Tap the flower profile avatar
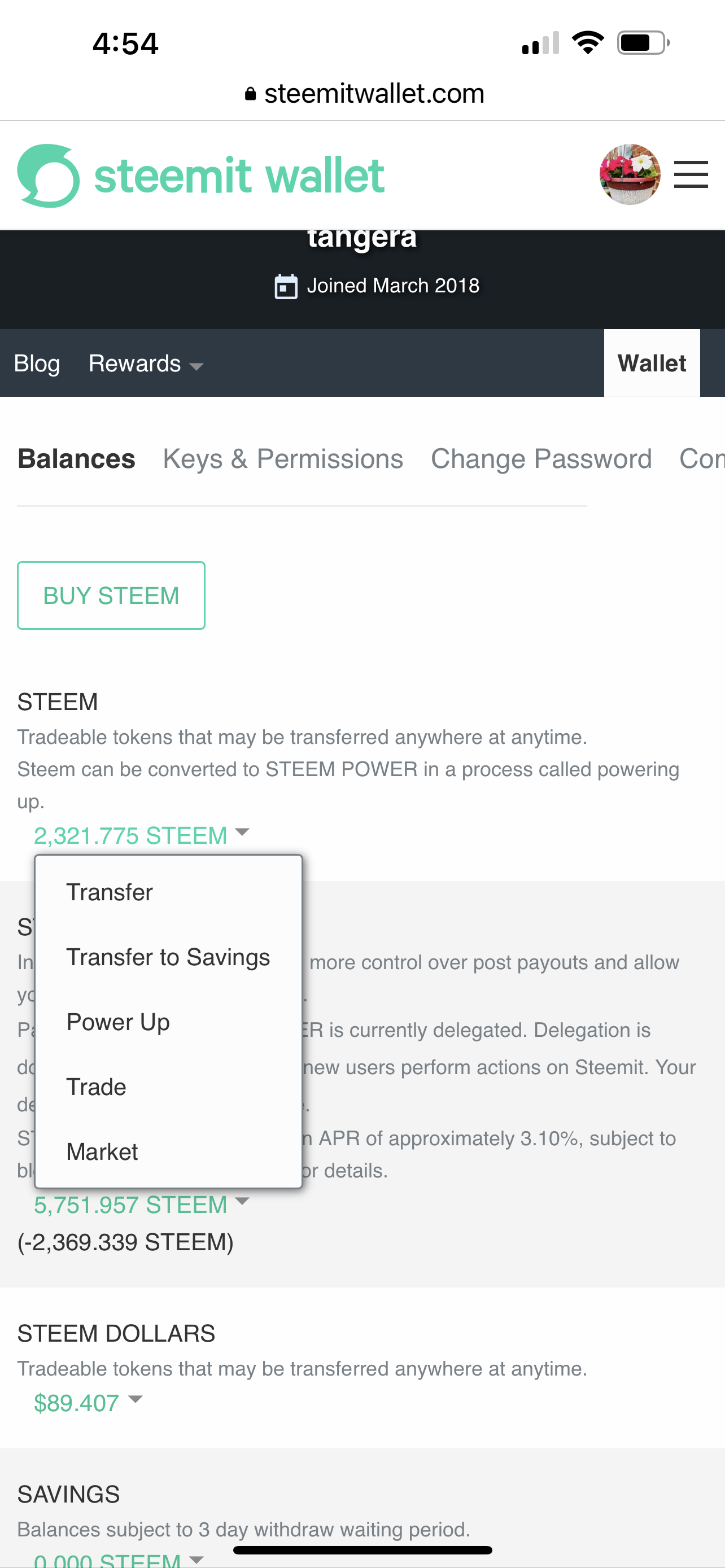 click(x=630, y=175)
